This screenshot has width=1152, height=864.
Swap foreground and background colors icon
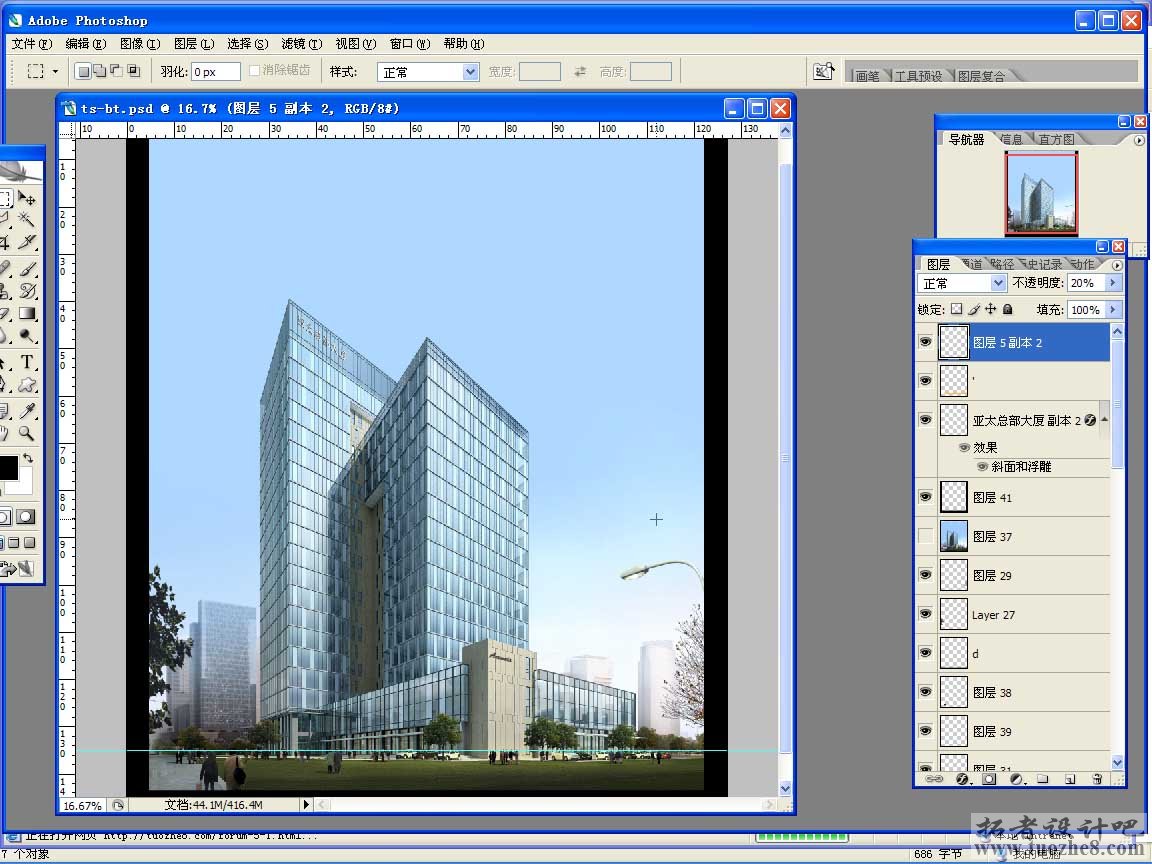pyautogui.click(x=28, y=458)
